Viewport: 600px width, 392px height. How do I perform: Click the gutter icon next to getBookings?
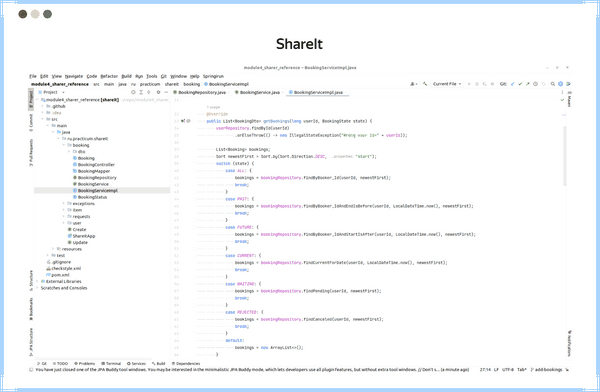tap(183, 121)
